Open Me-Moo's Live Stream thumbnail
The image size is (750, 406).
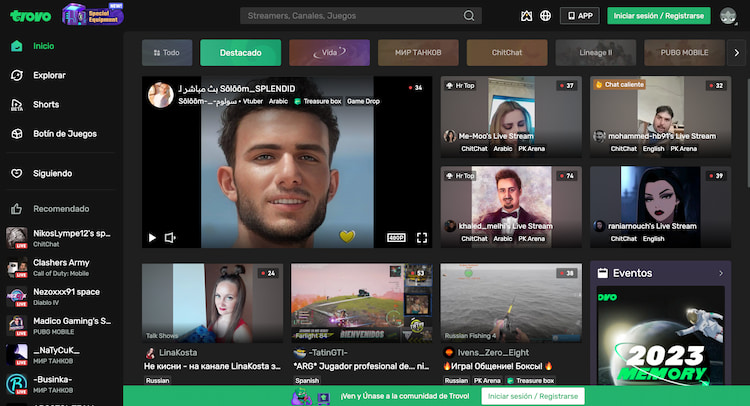pyautogui.click(x=511, y=117)
